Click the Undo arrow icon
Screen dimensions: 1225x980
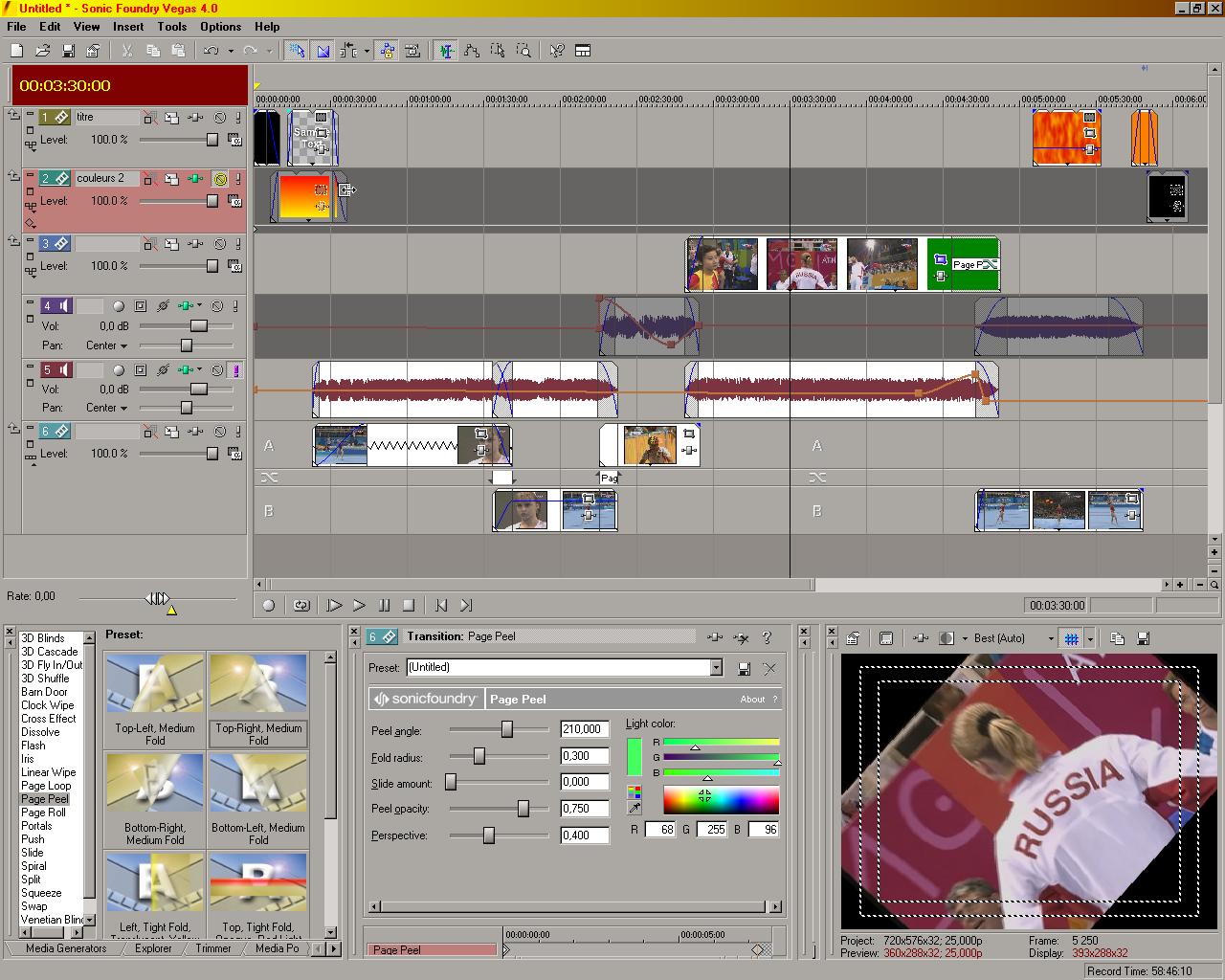(x=212, y=51)
